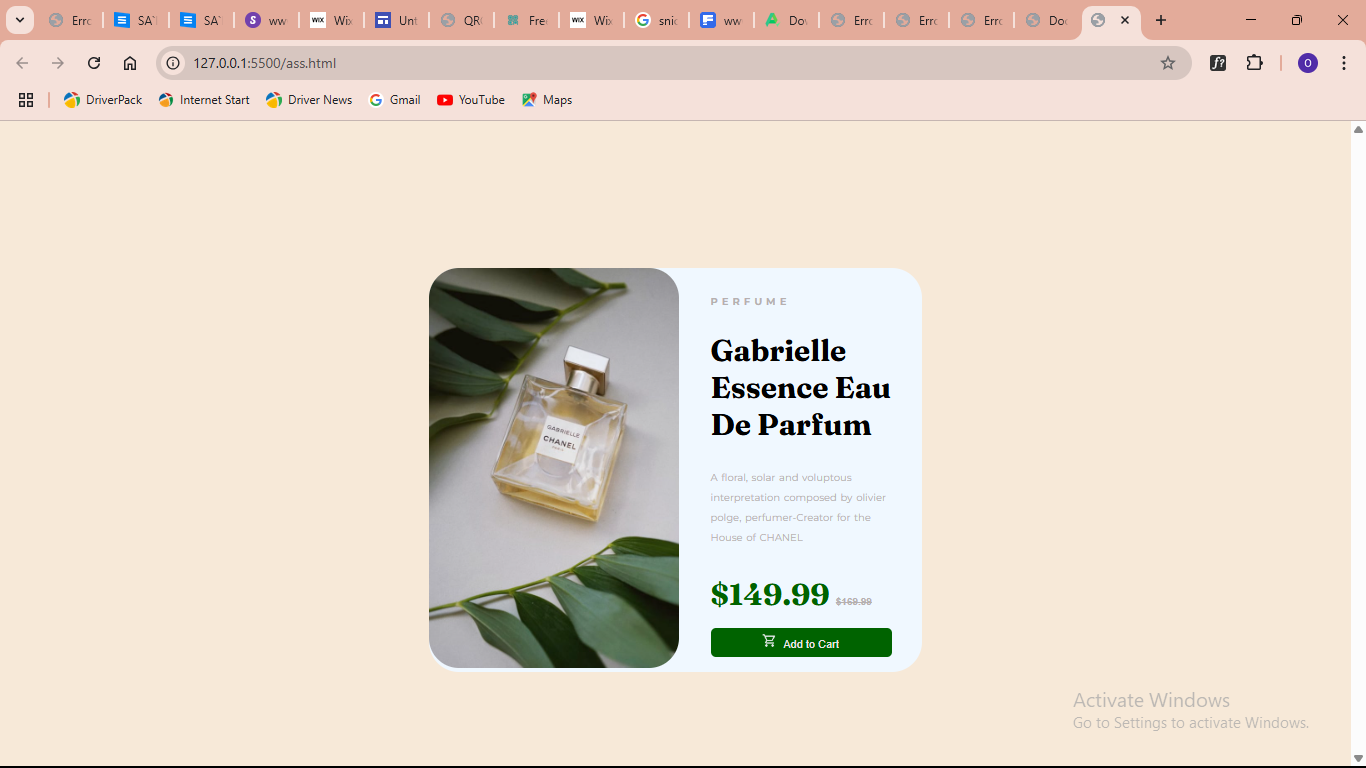Open the Maps bookmark
1366x768 pixels.
click(547, 100)
